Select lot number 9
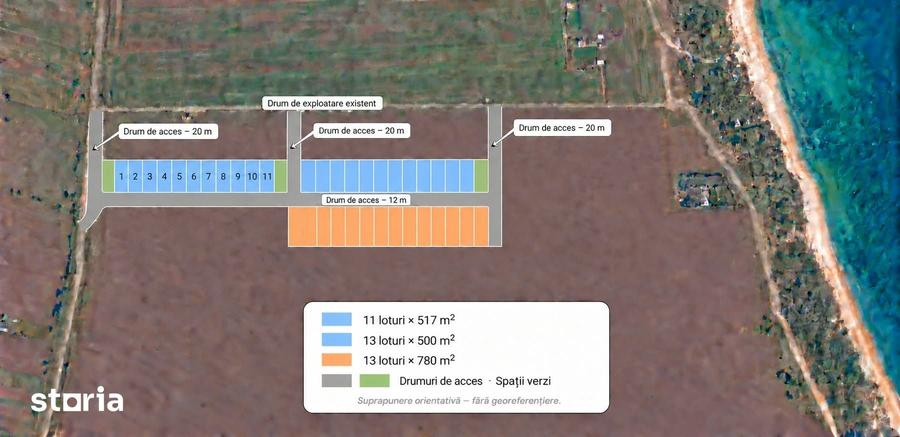The width and height of the screenshot is (900, 437). click(x=238, y=176)
